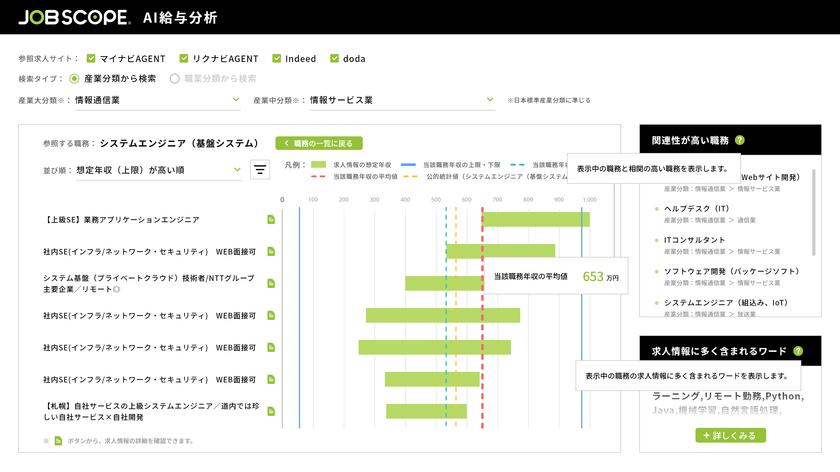This screenshot has height=472, width=840.
Task: Click salary bar for 【上級SE】業務アプリケーションエンジニア
Action: coord(536,220)
